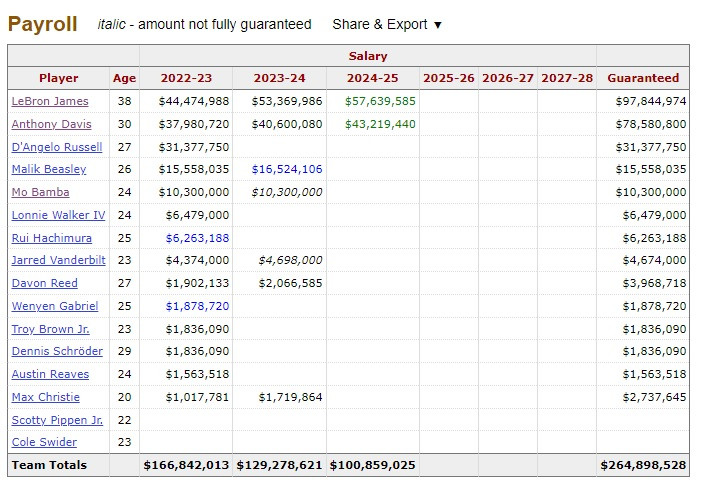
Task: Open Cole Swider player link
Action: pos(44,442)
